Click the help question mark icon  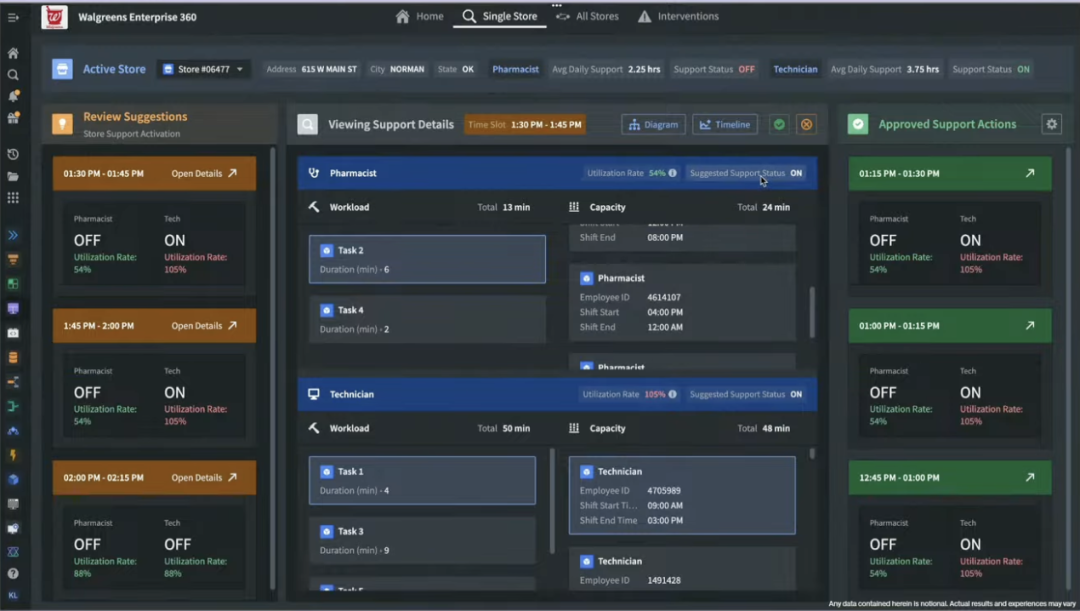(13, 574)
